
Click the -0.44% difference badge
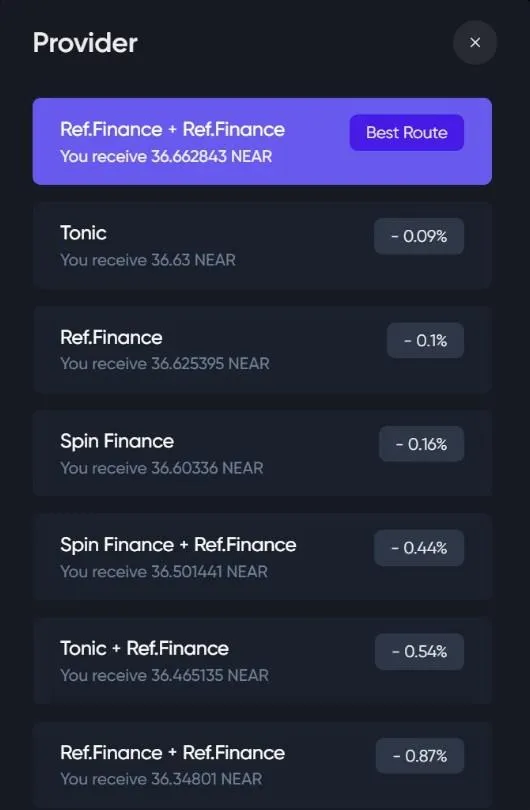(x=419, y=548)
